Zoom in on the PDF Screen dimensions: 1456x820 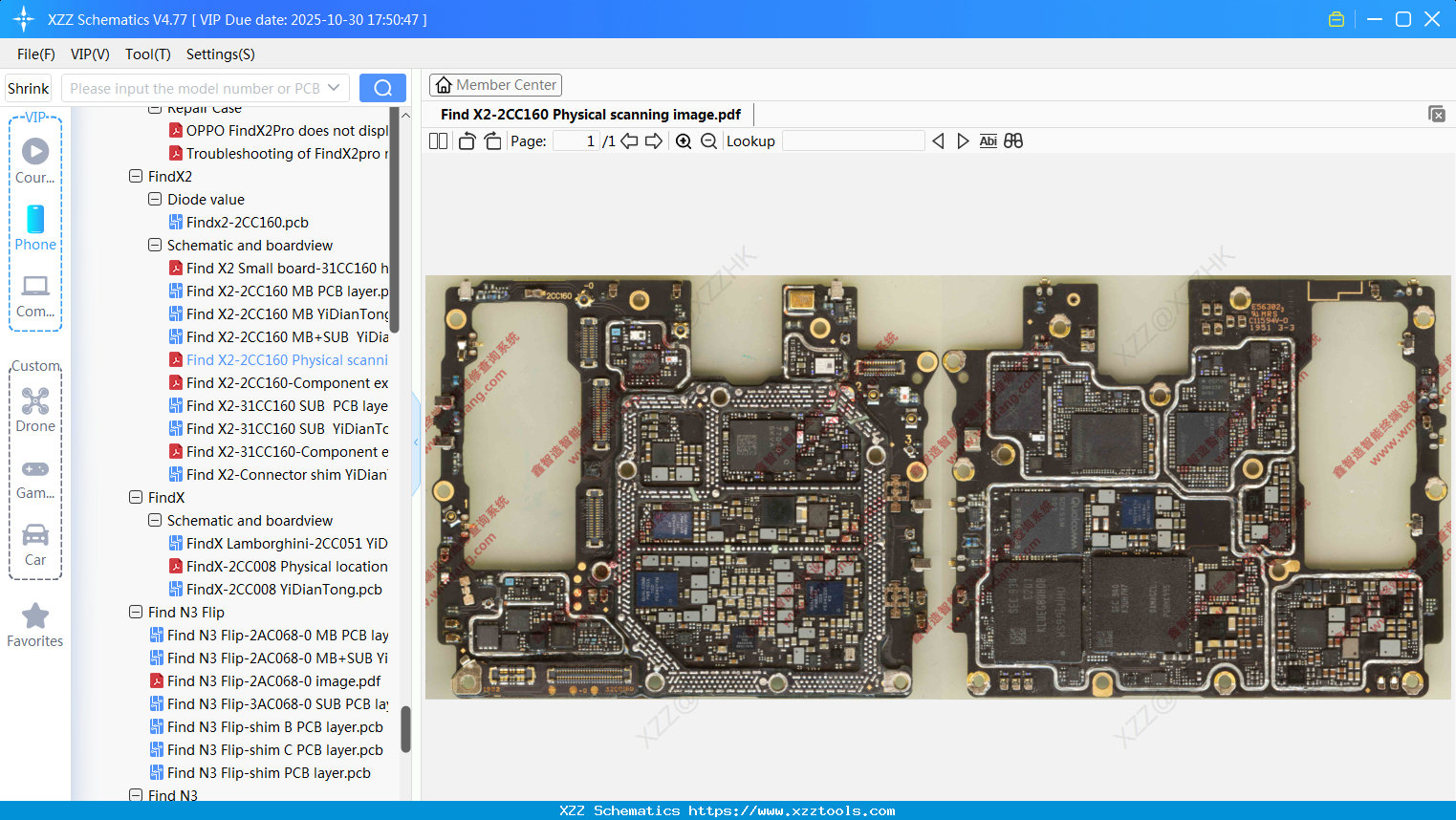[x=684, y=141]
